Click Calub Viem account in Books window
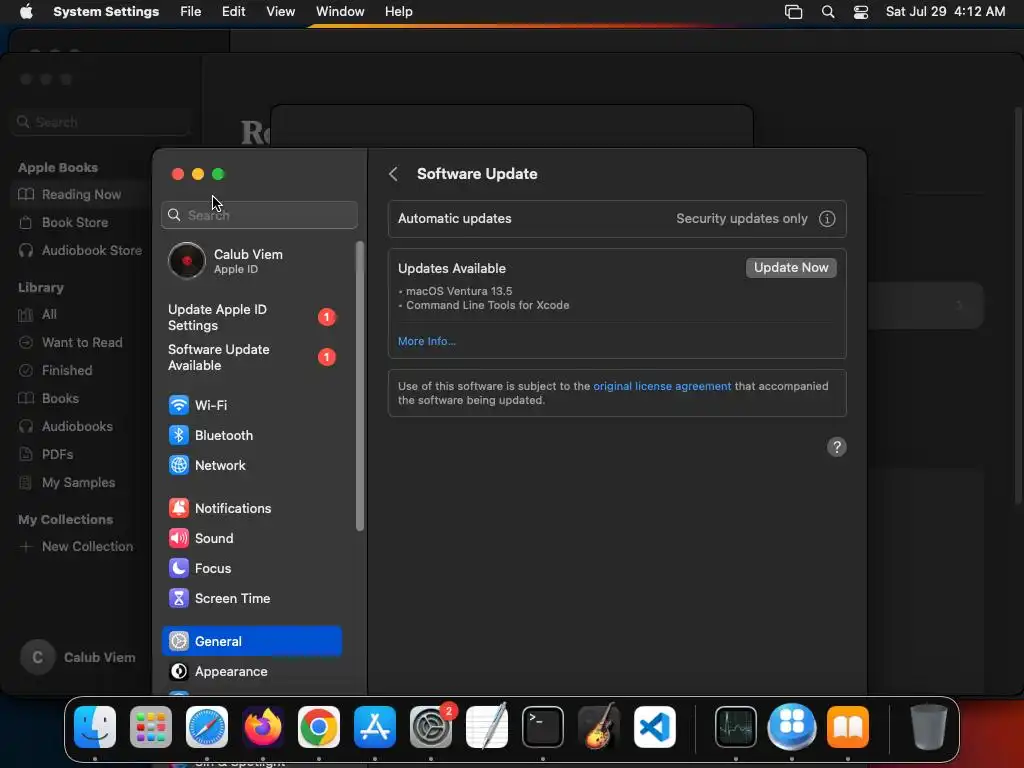 (80, 658)
